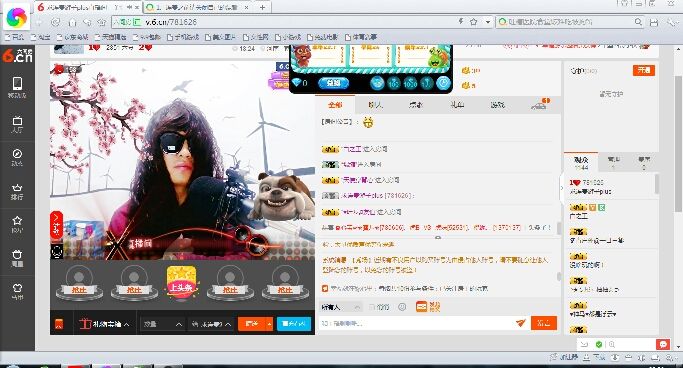
Task: Click the car icon tab with badge
Action: 540,104
